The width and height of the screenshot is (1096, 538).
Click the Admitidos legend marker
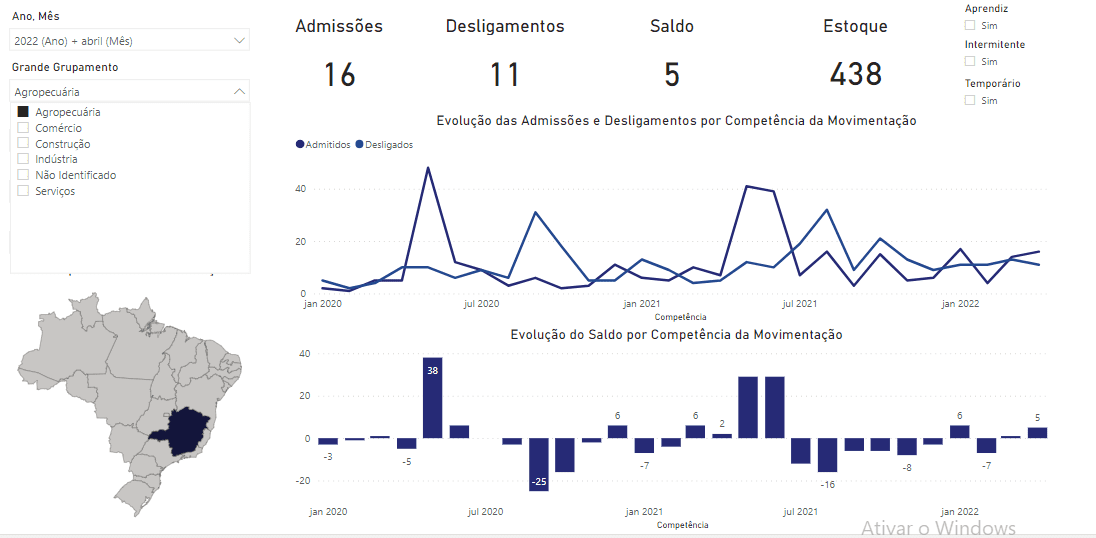point(300,145)
